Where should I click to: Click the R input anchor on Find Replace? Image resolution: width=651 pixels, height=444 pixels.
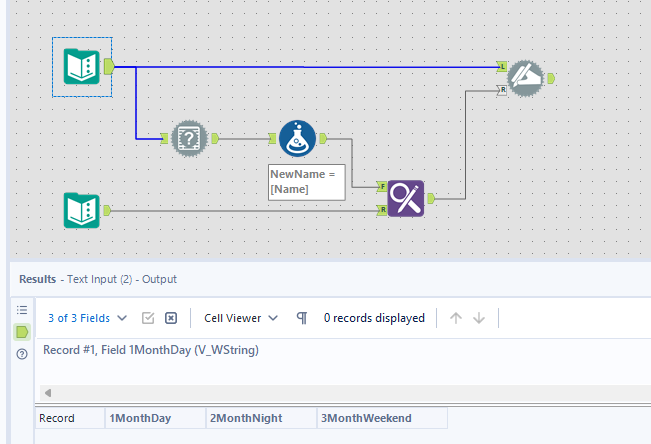tap(382, 210)
